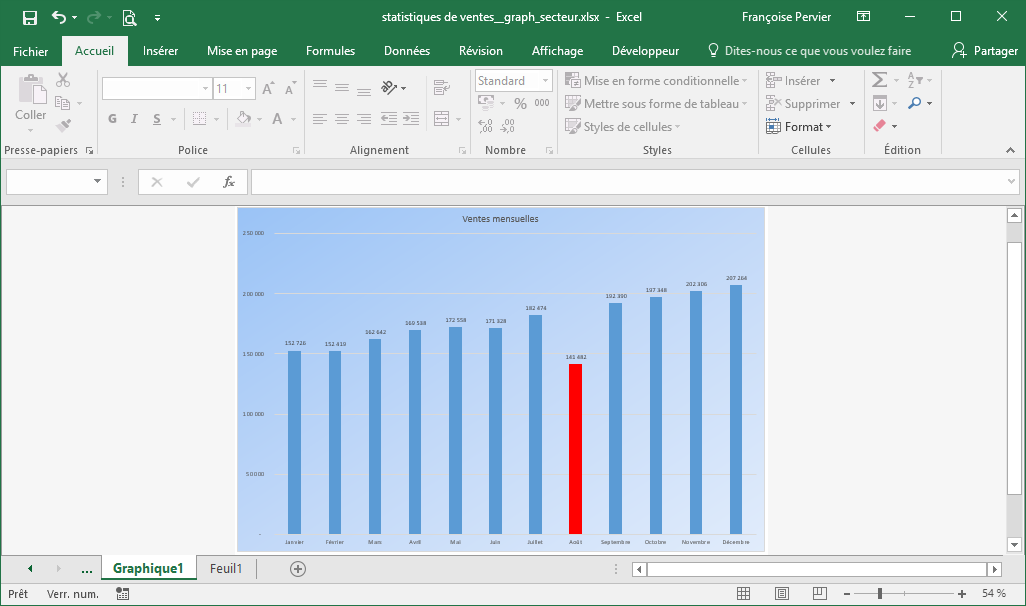Click the Find and Select magnifier icon

pyautogui.click(x=914, y=103)
